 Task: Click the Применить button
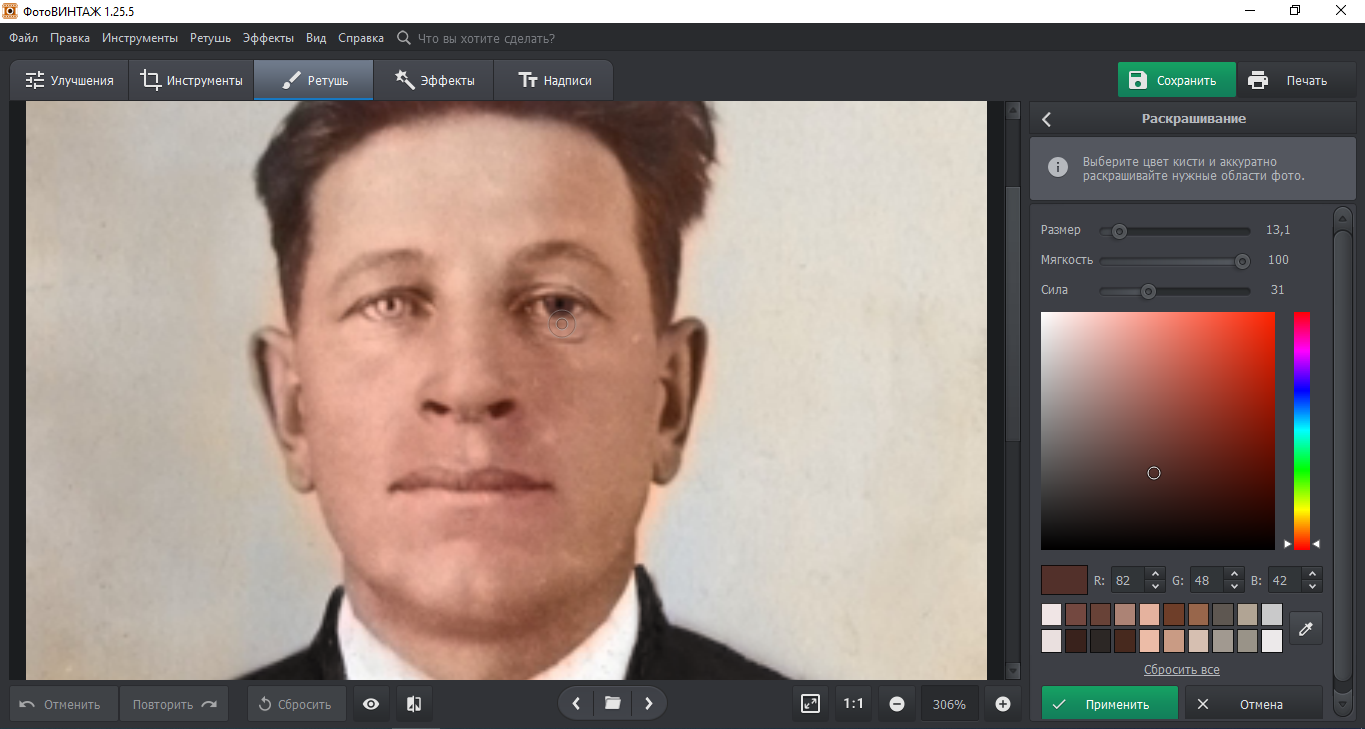1108,704
